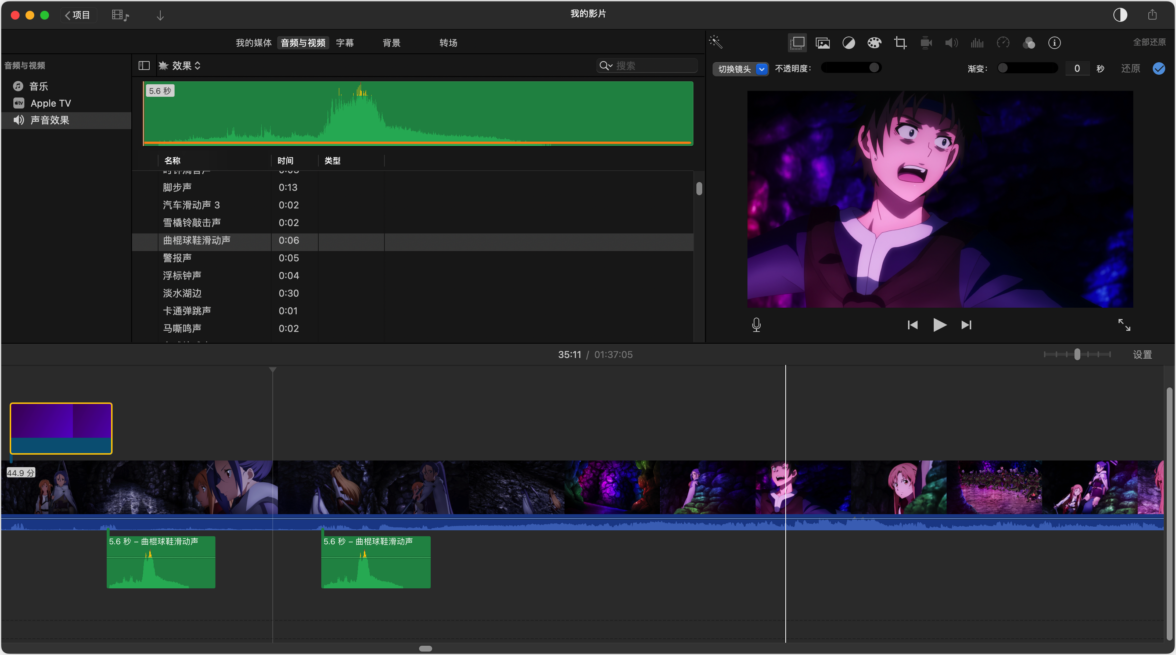The height and width of the screenshot is (655, 1176).
Task: Click the green audio waveform preview
Action: [x=418, y=113]
